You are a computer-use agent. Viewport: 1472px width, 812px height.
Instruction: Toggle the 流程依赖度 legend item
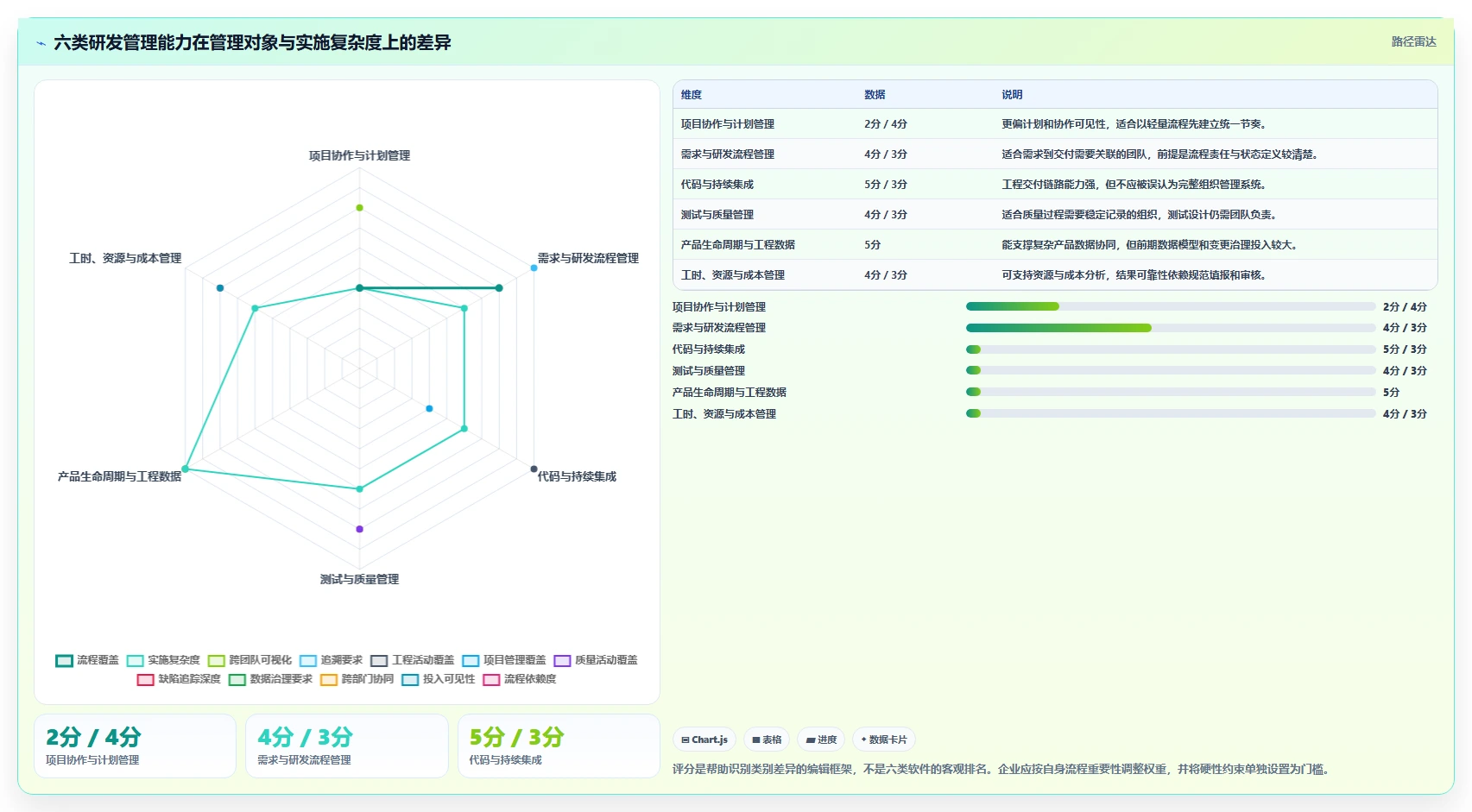click(x=520, y=679)
